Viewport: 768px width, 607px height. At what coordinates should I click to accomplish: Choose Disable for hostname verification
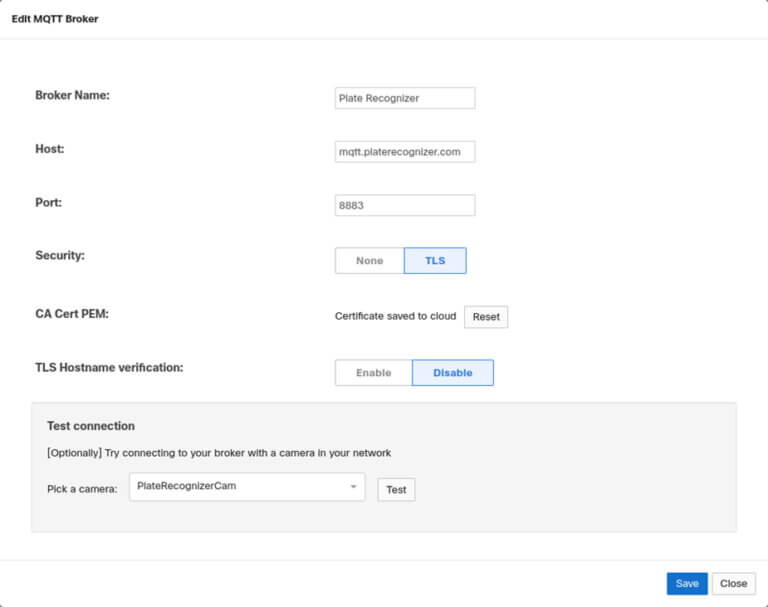pos(453,373)
